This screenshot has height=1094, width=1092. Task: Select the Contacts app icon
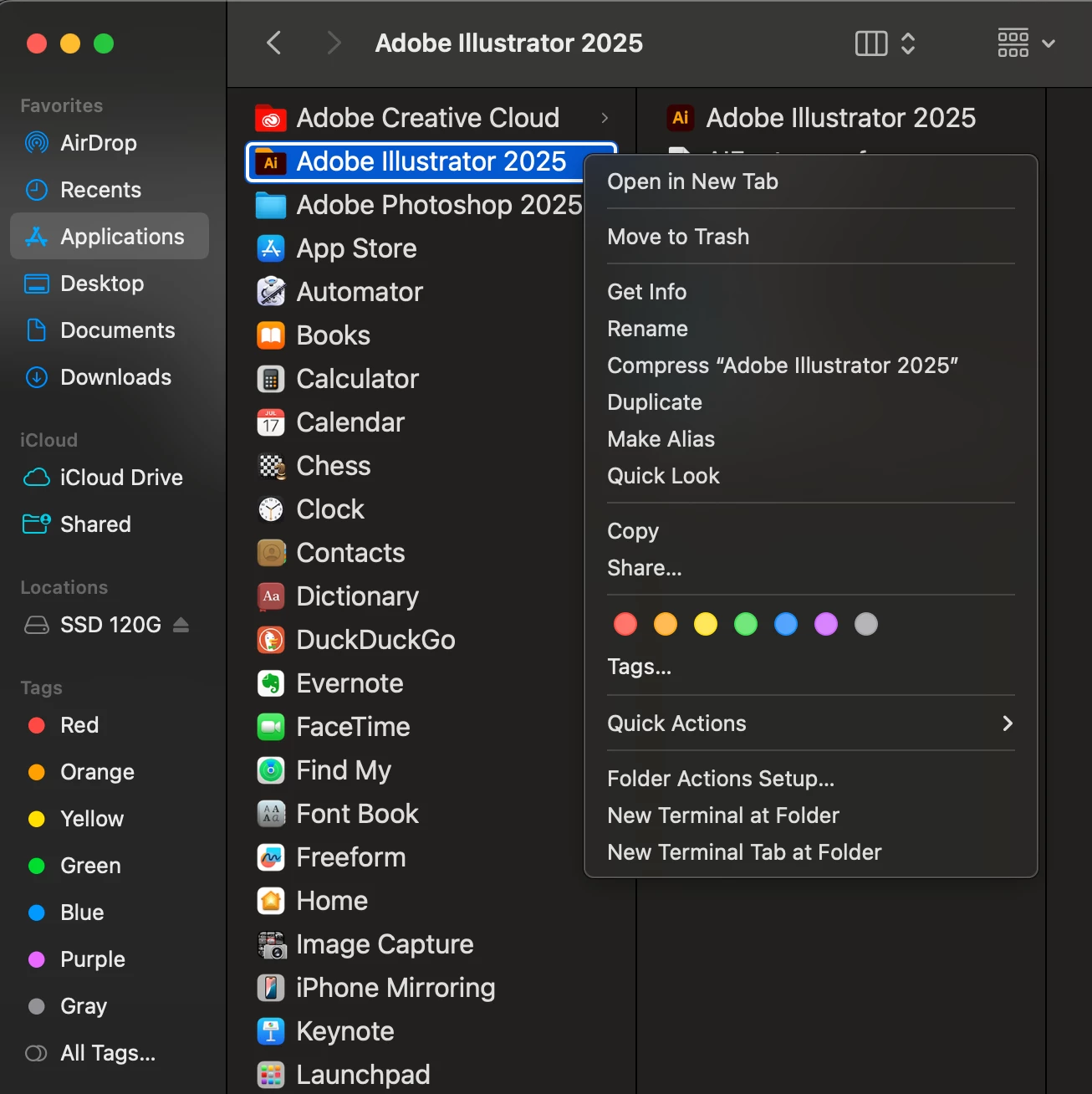(x=270, y=553)
